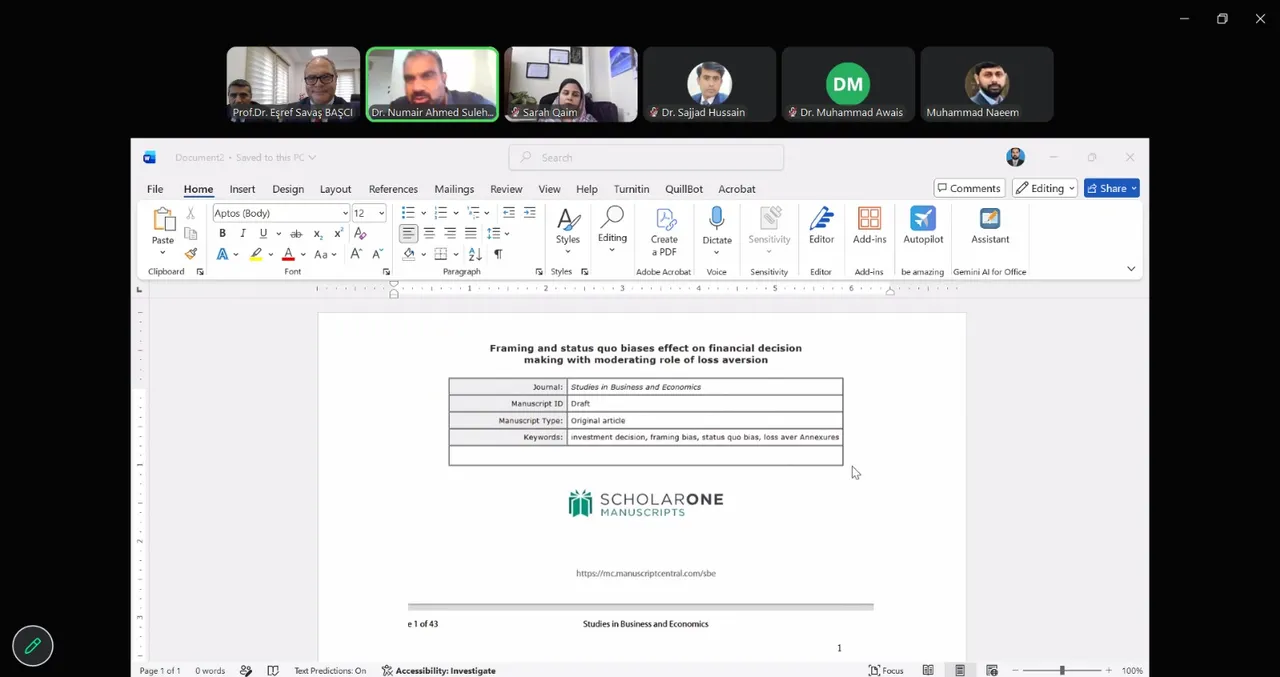Open Create a PDF in Adobe Acrobat
The height and width of the screenshot is (677, 1280).
point(665,231)
